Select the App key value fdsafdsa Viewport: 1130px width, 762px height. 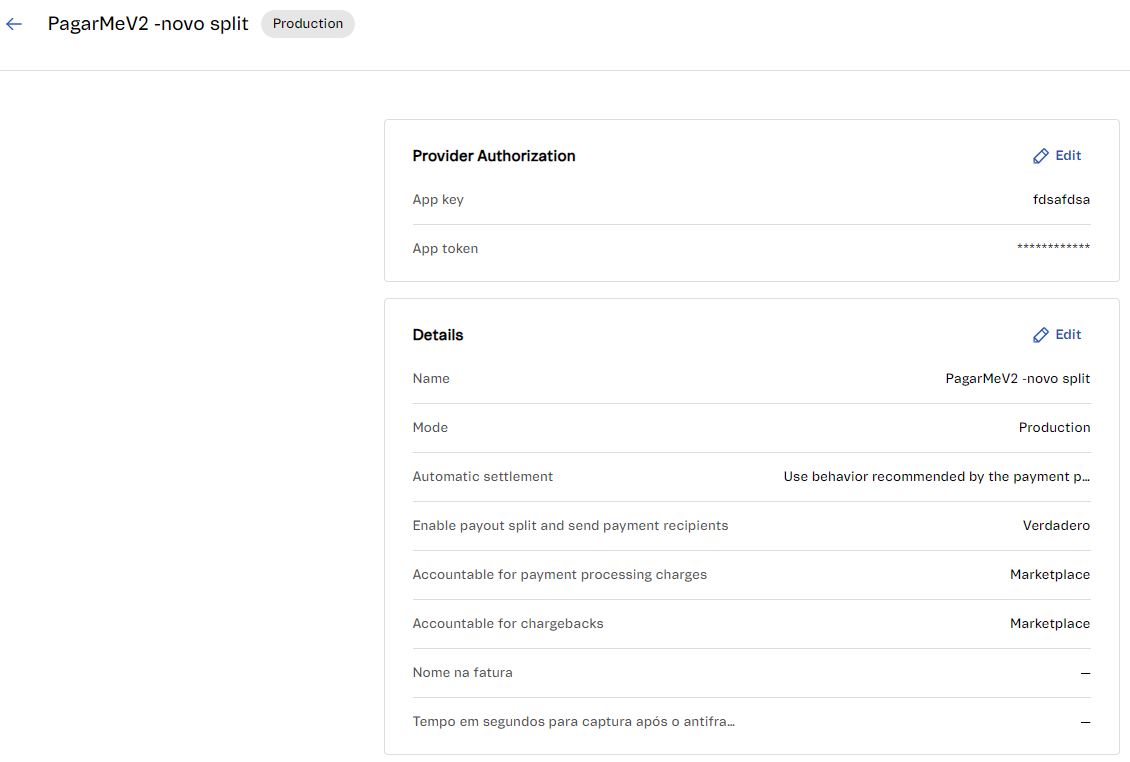pos(1061,200)
